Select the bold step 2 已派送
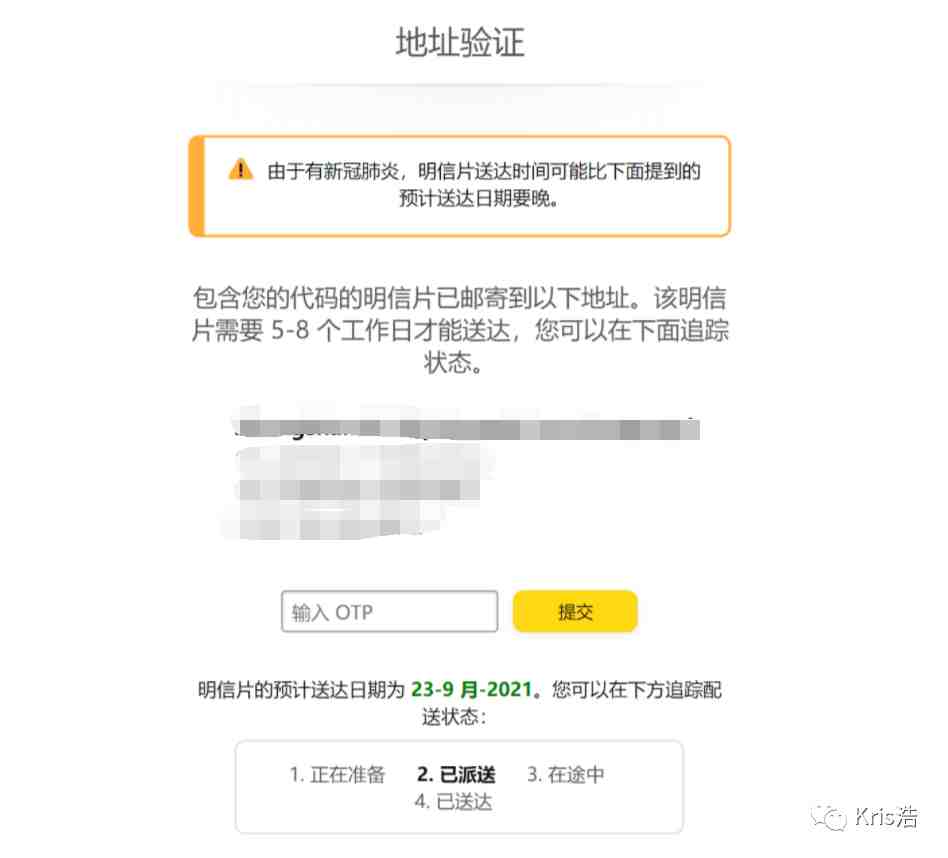Image resolution: width=948 pixels, height=858 pixels. pyautogui.click(x=456, y=774)
